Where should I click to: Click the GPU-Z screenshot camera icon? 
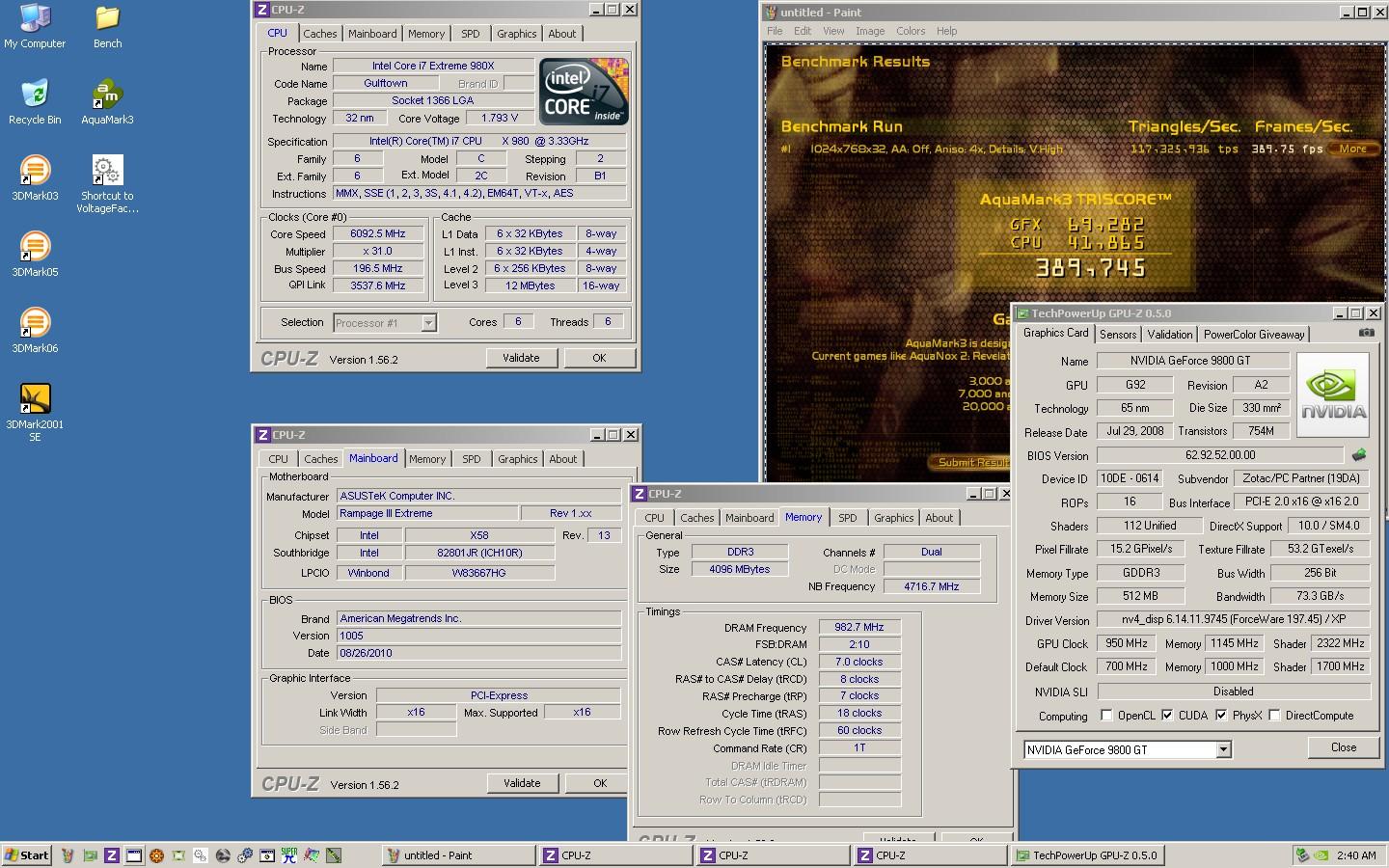[1367, 333]
